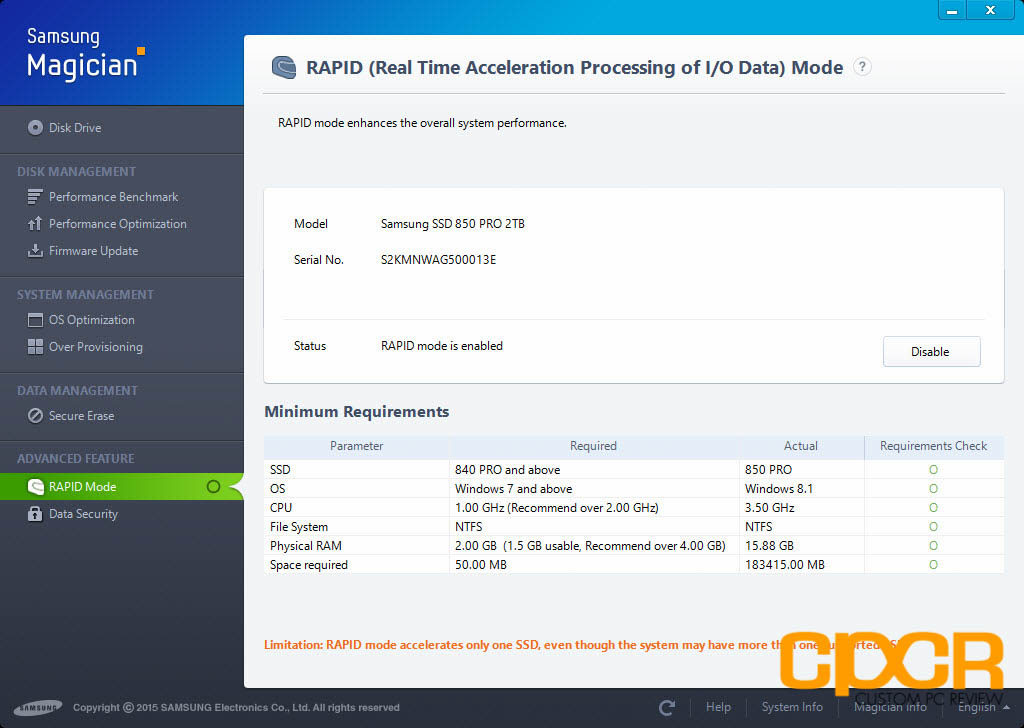The height and width of the screenshot is (728, 1024).
Task: Click the RAPID header drive icon
Action: pyautogui.click(x=284, y=67)
